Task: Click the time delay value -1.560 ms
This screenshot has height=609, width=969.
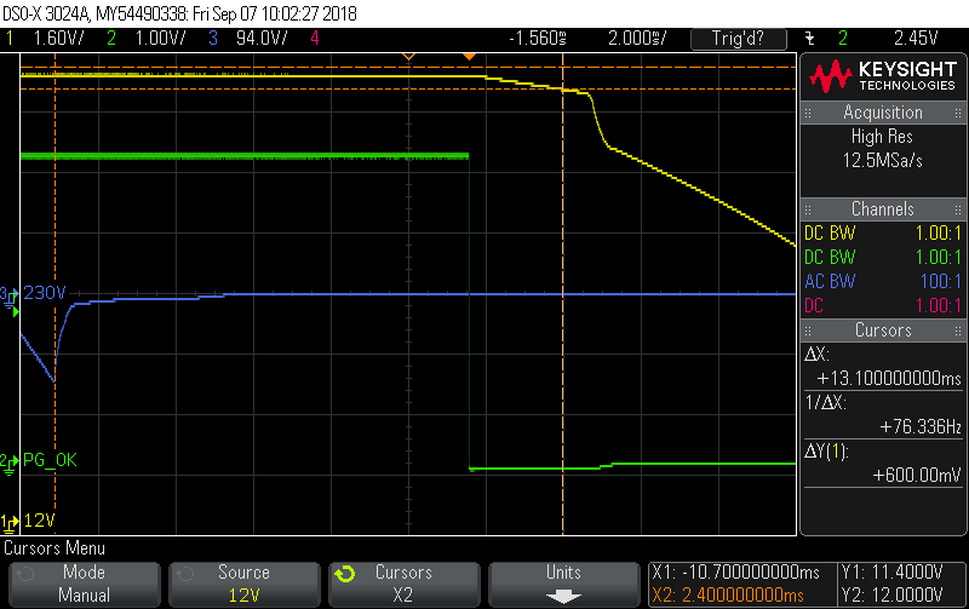Action: tap(538, 38)
